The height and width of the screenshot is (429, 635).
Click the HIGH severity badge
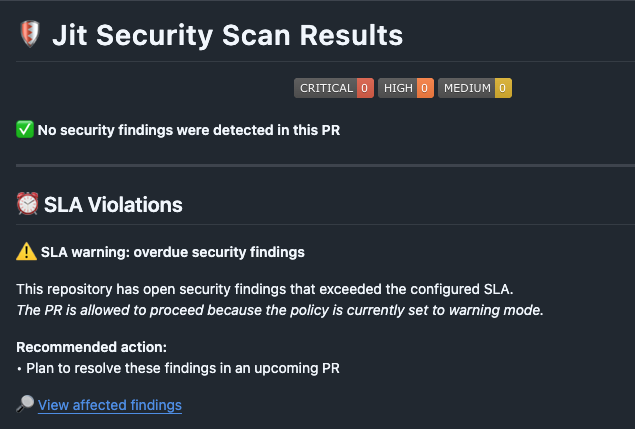406,88
